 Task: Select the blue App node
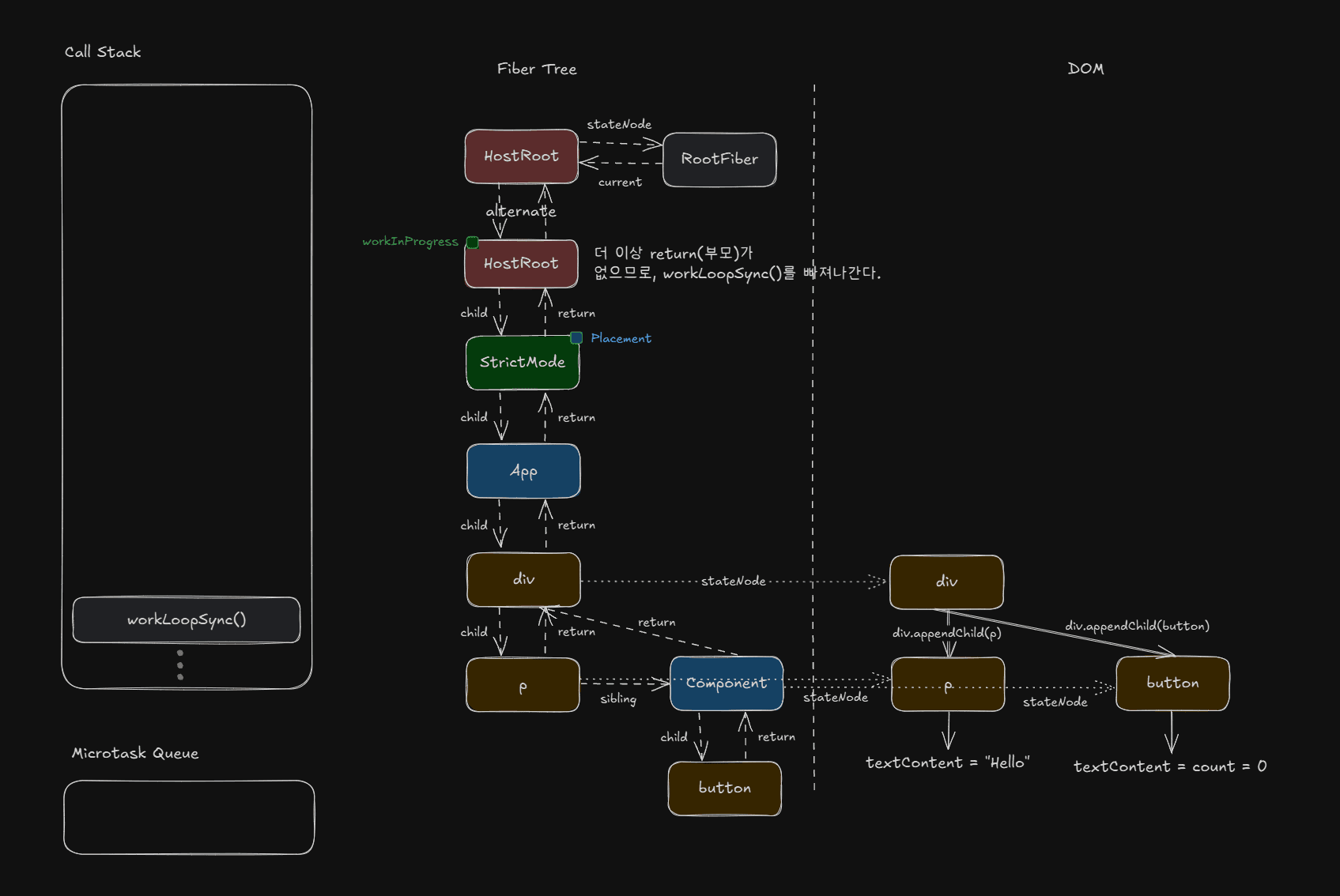[x=523, y=471]
